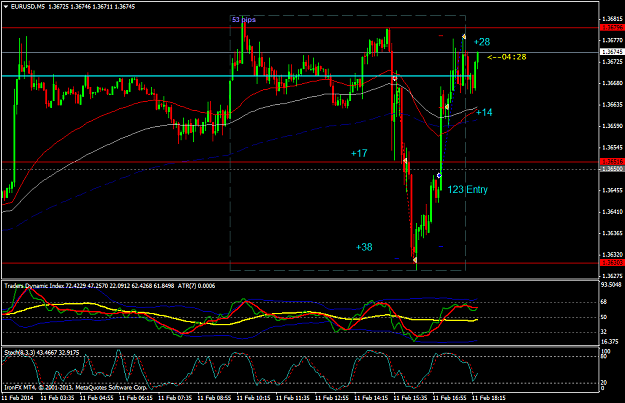Click the '11 Feb 03:35' time axis label
625x403 pixels.
pos(57,398)
